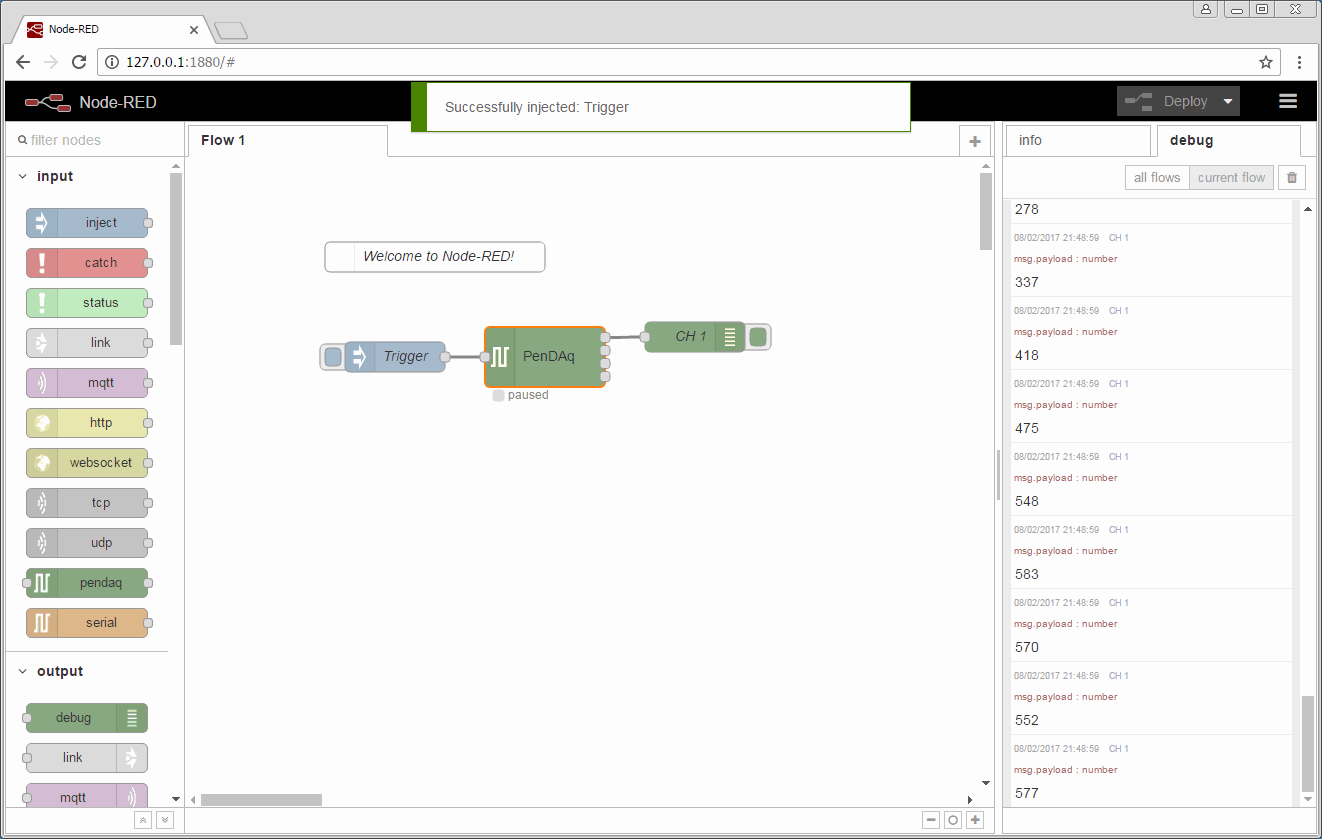Screen dimensions: 1322x839
Task: Click the browser address bar
Action: tap(690, 62)
